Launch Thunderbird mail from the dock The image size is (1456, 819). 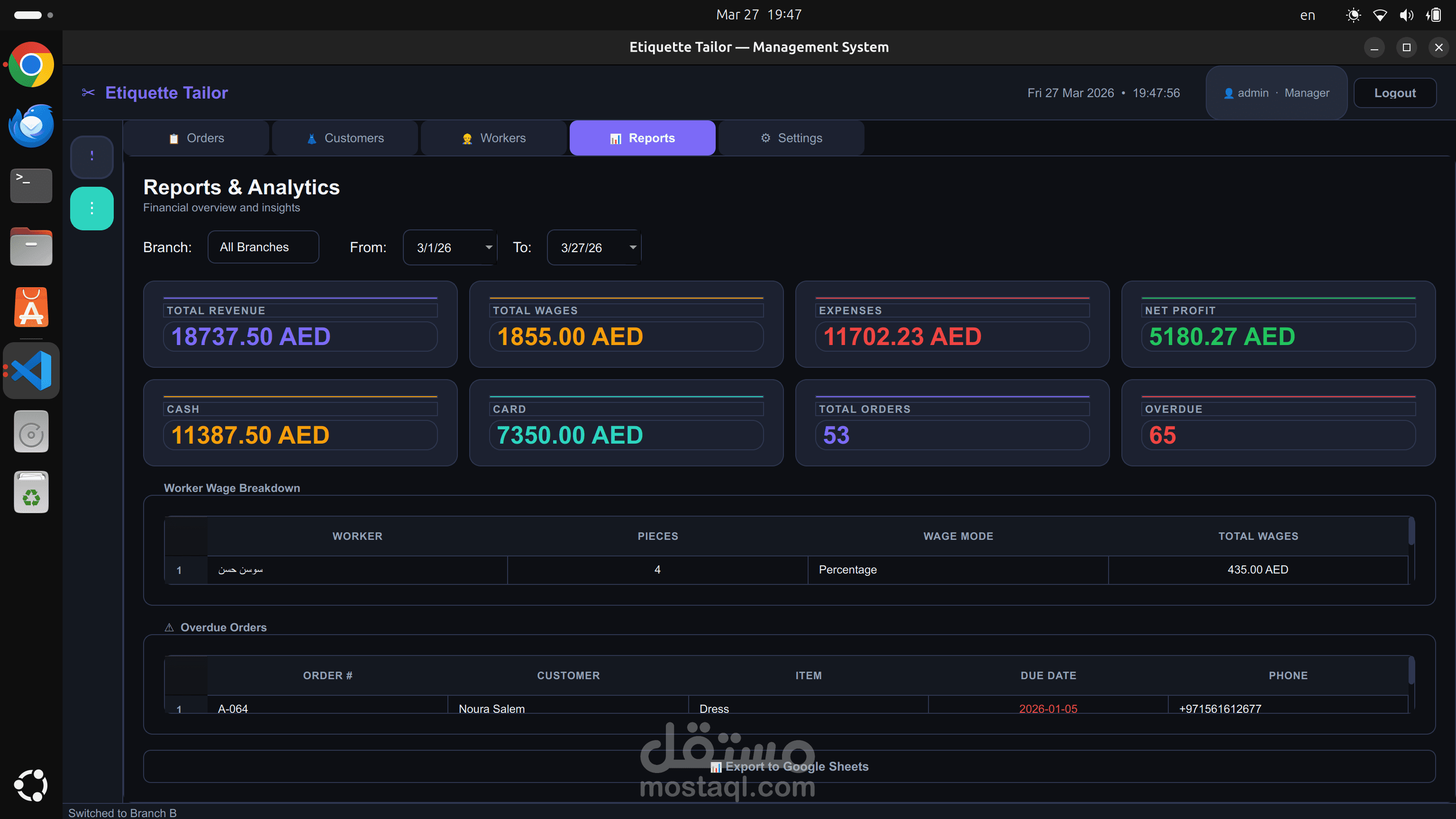point(31,126)
